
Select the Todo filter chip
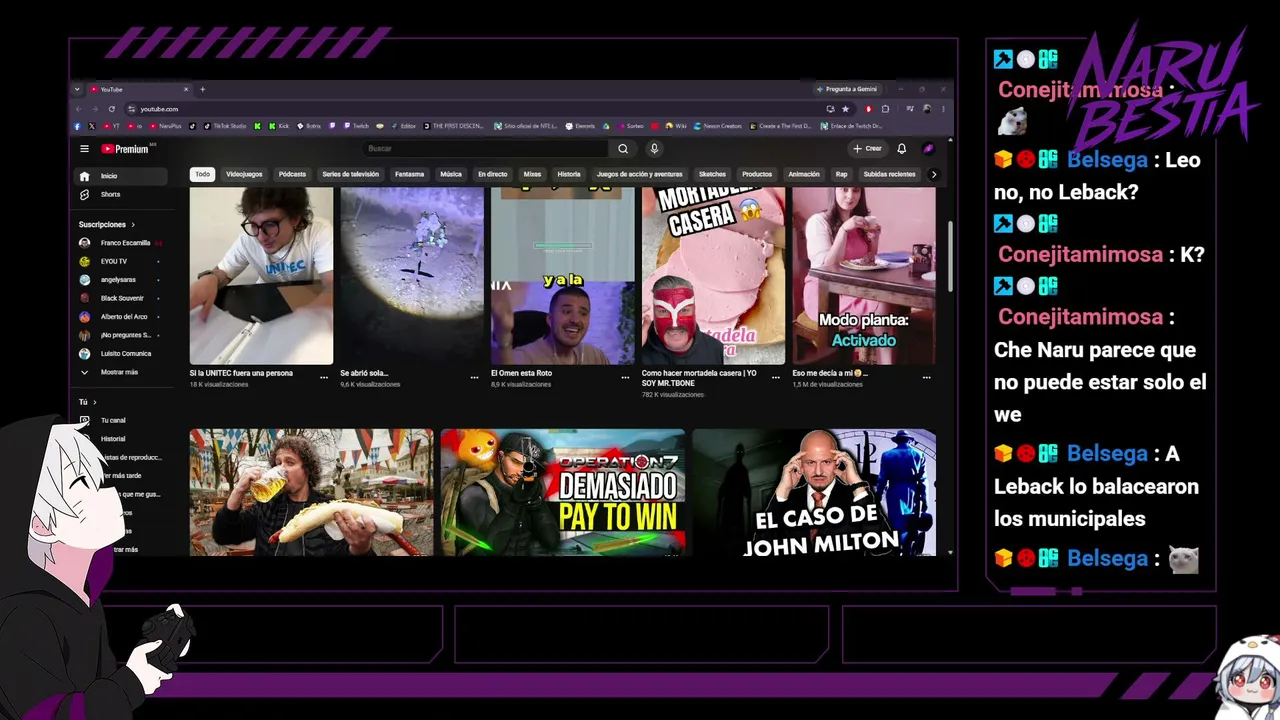click(203, 174)
